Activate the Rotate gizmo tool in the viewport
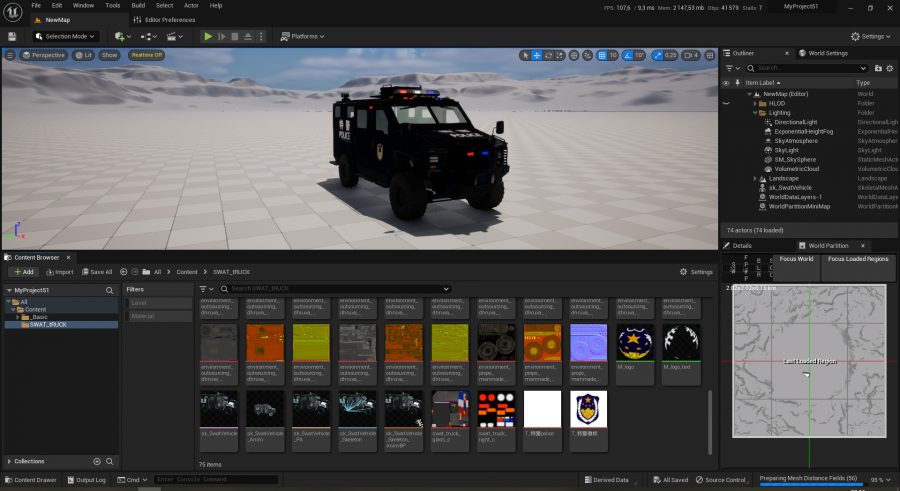The height and width of the screenshot is (491, 900). tap(549, 55)
